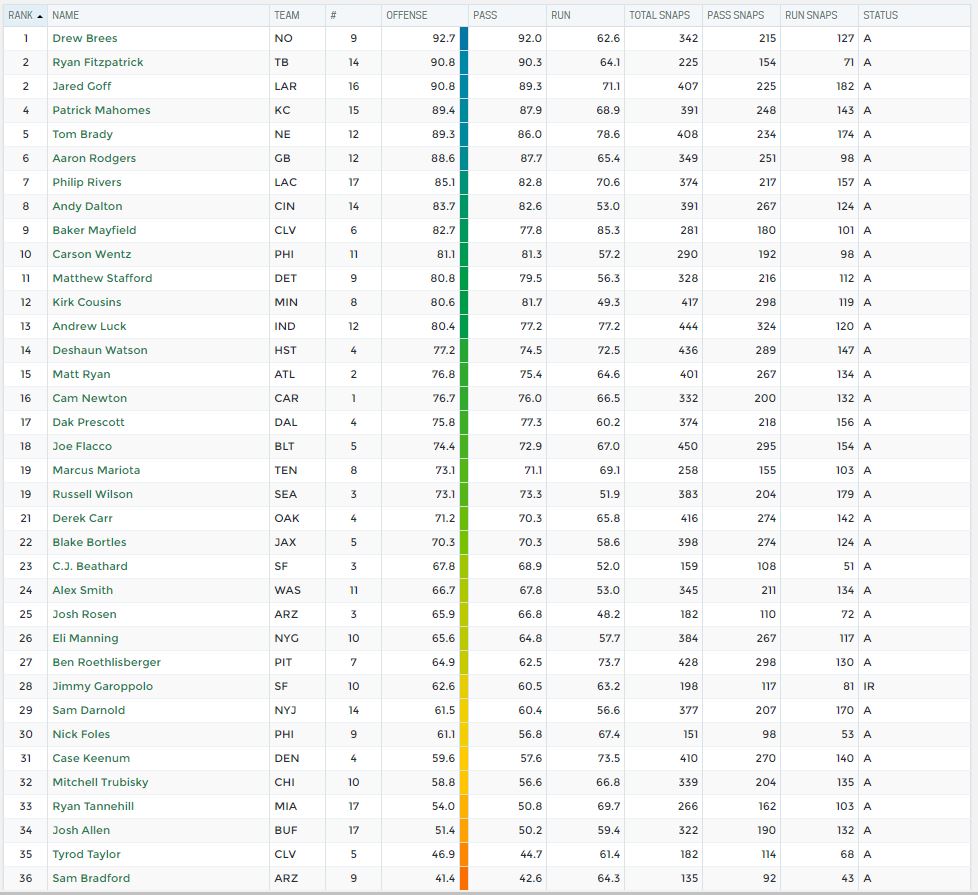This screenshot has width=978, height=895.
Task: Select the Andrew Luck link
Action: (x=89, y=326)
